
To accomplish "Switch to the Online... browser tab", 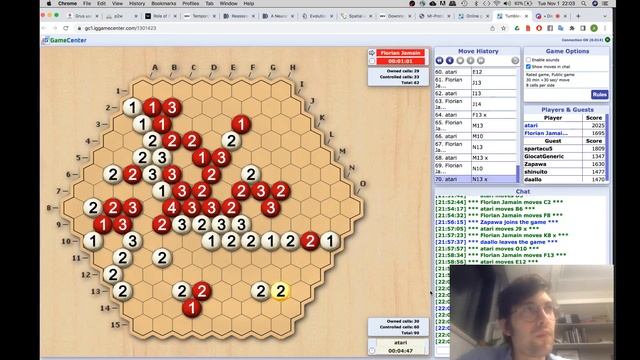I will coord(473,16).
